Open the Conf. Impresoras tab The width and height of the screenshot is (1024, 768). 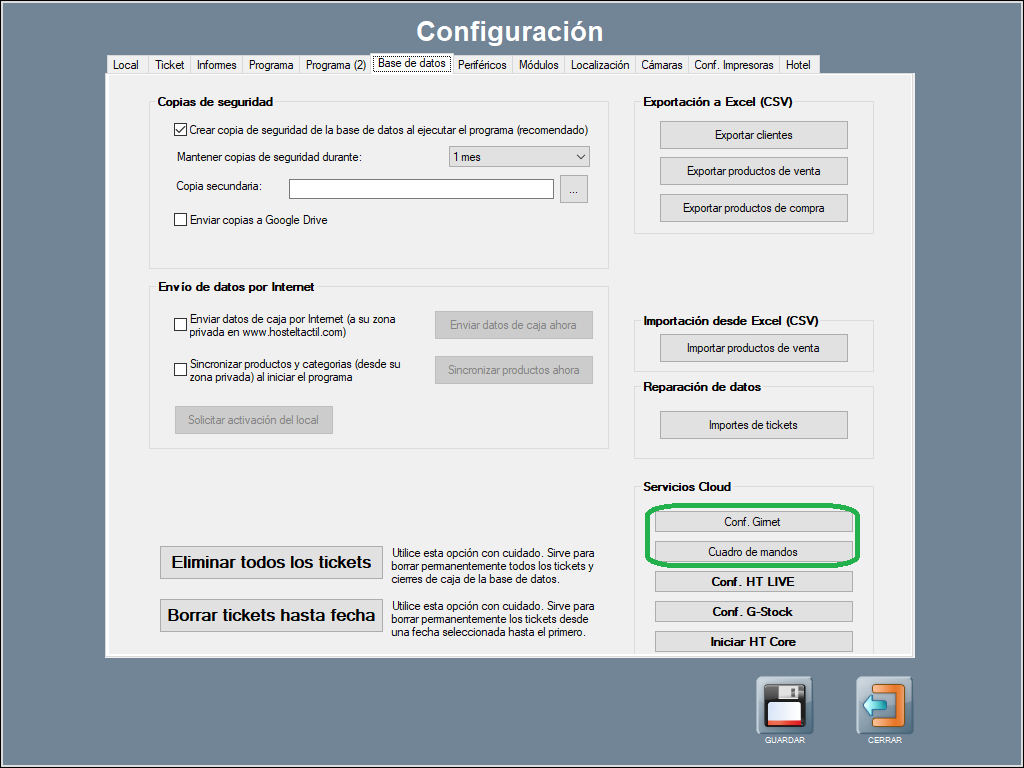pyautogui.click(x=734, y=65)
